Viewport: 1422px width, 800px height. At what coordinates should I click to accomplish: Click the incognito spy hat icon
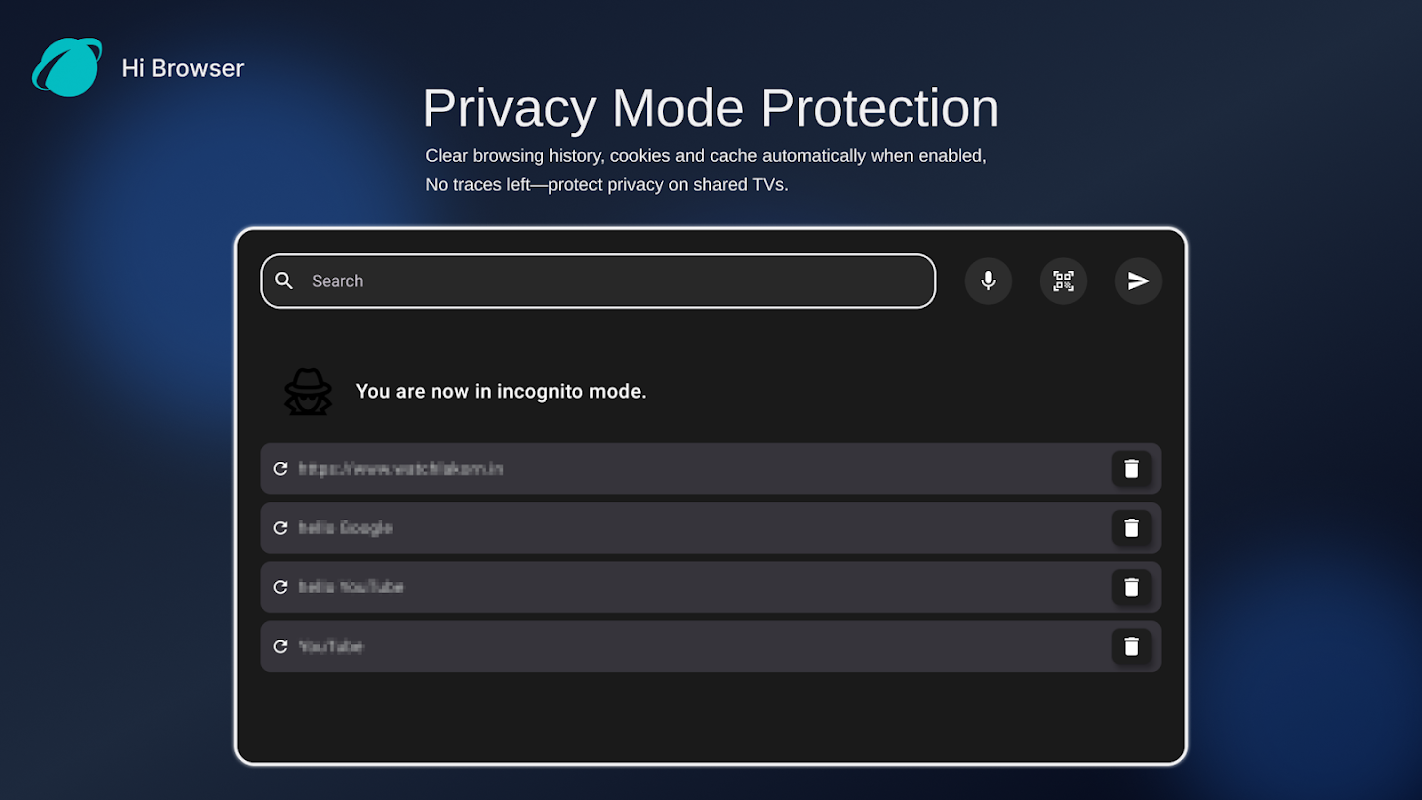(x=307, y=392)
